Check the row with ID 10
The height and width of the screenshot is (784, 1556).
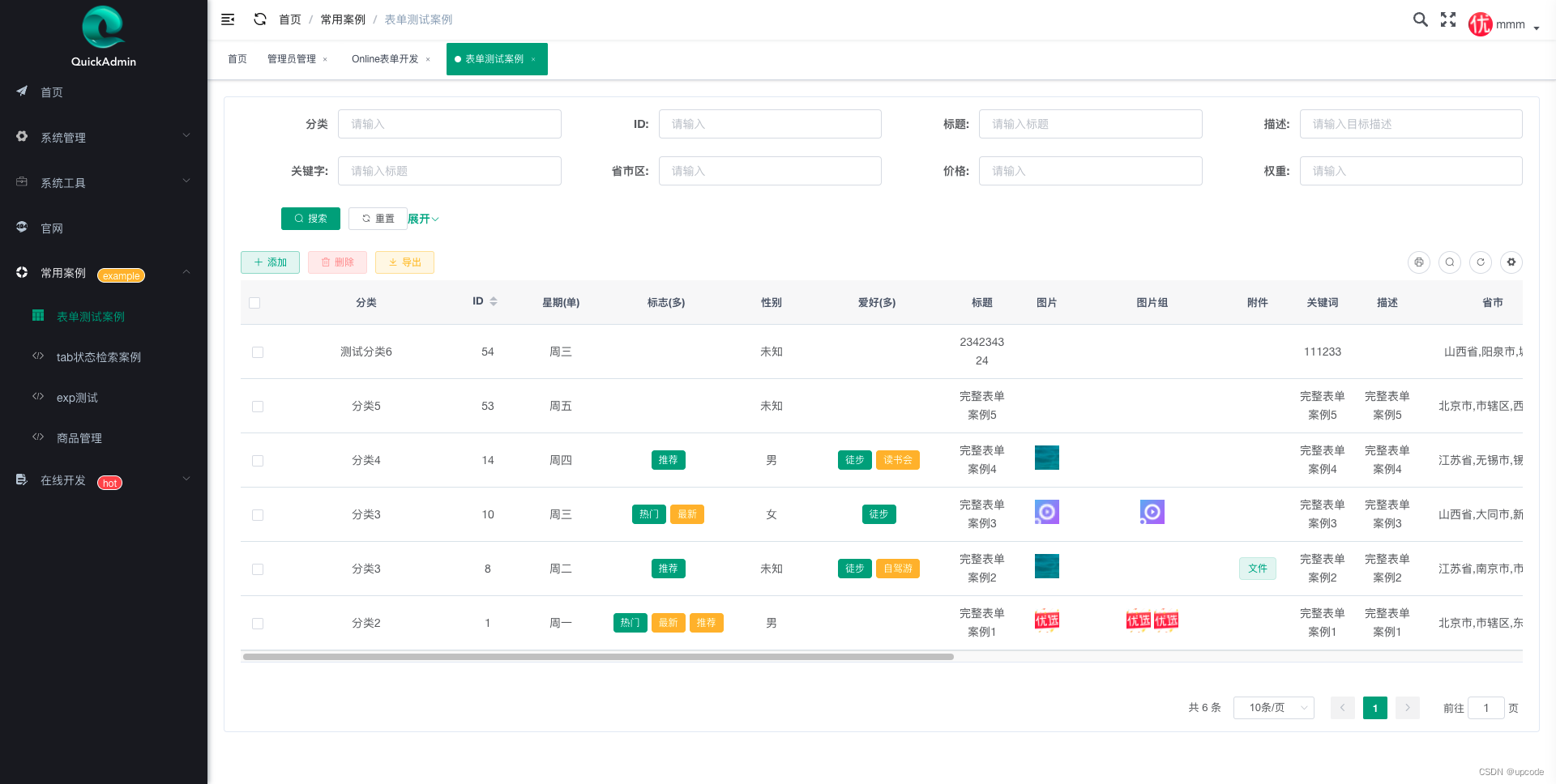pyautogui.click(x=258, y=515)
